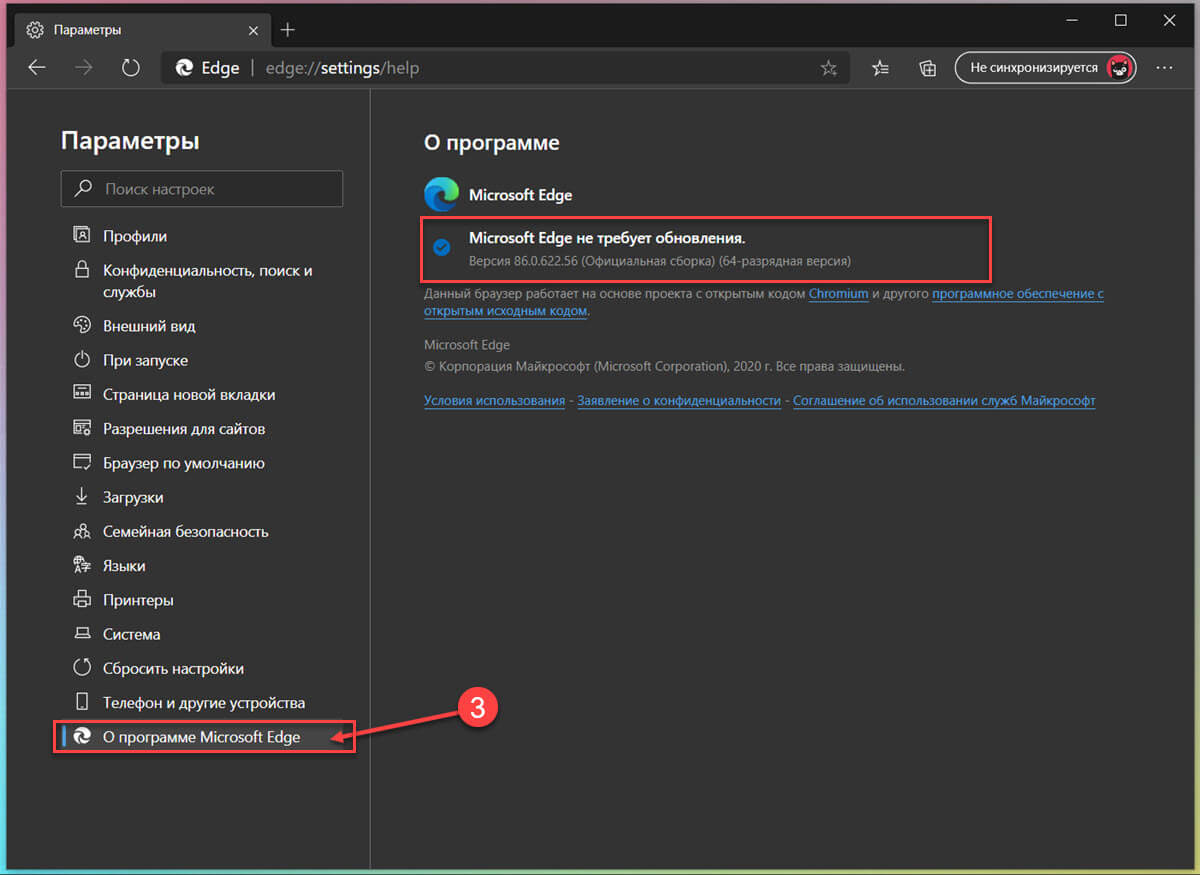This screenshot has height=875, width=1200.
Task: Click the Не синхронизируется profile button
Action: (1046, 68)
